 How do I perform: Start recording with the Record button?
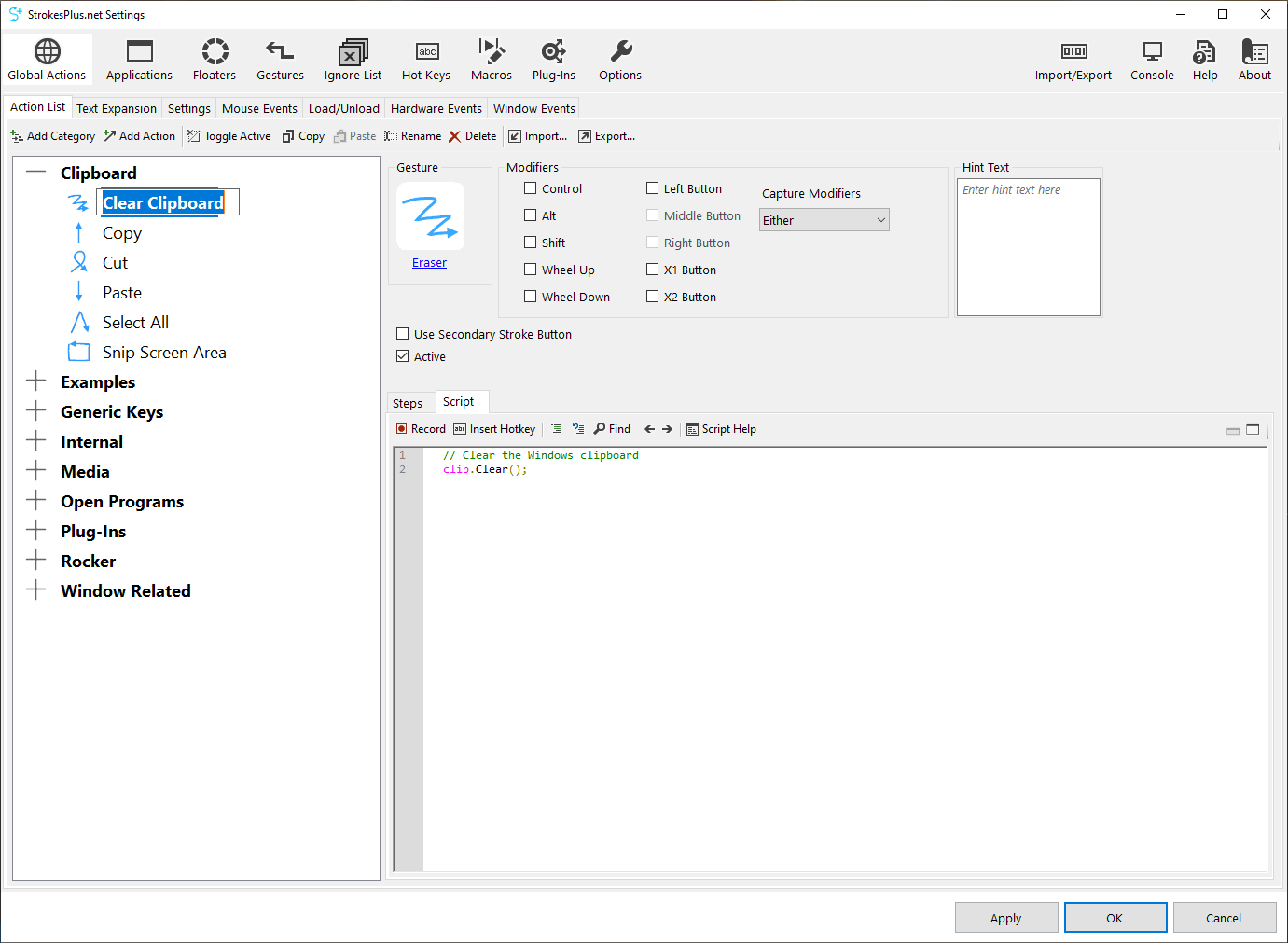click(421, 429)
